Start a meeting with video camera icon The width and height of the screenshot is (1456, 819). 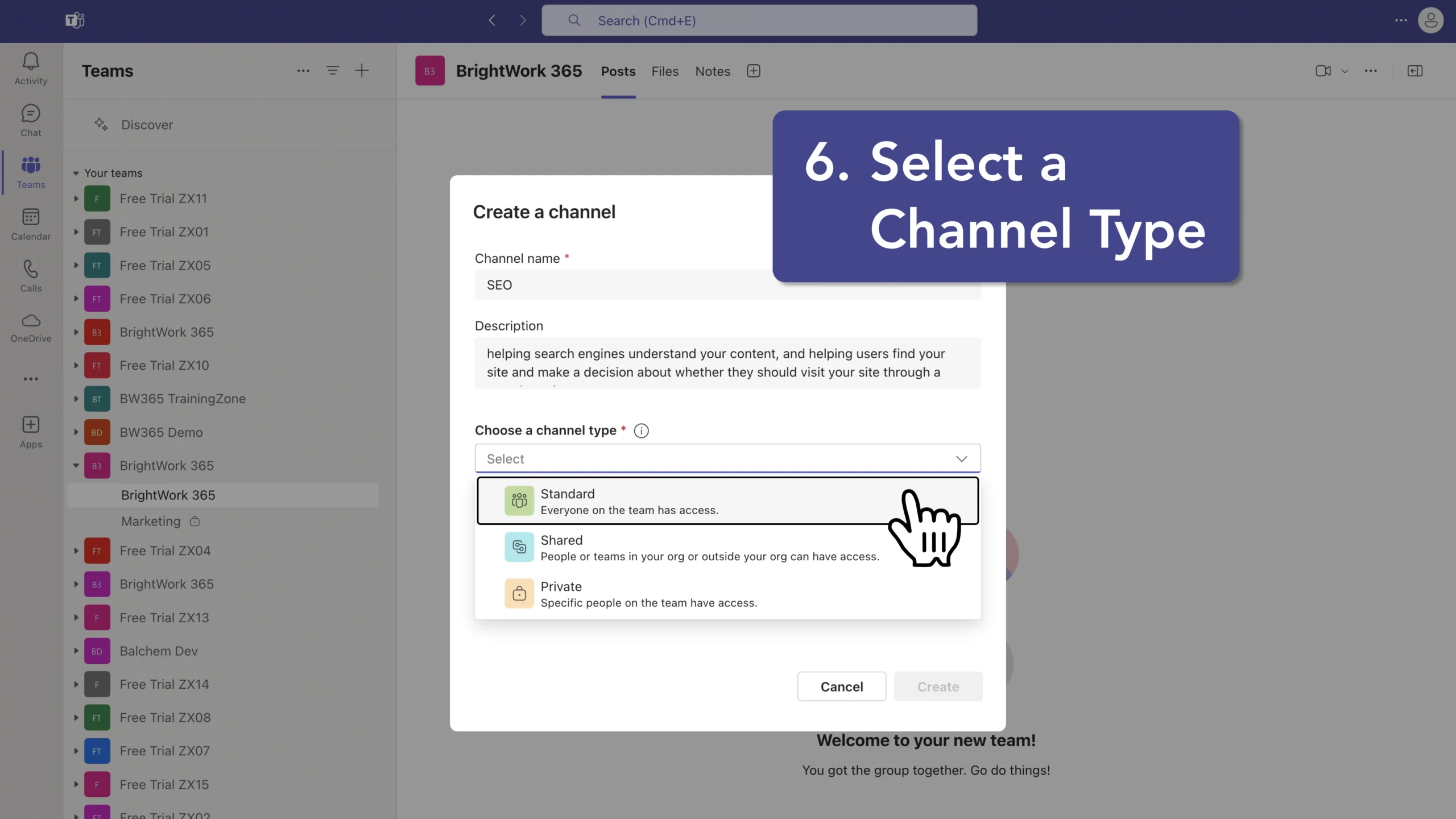[1323, 71]
